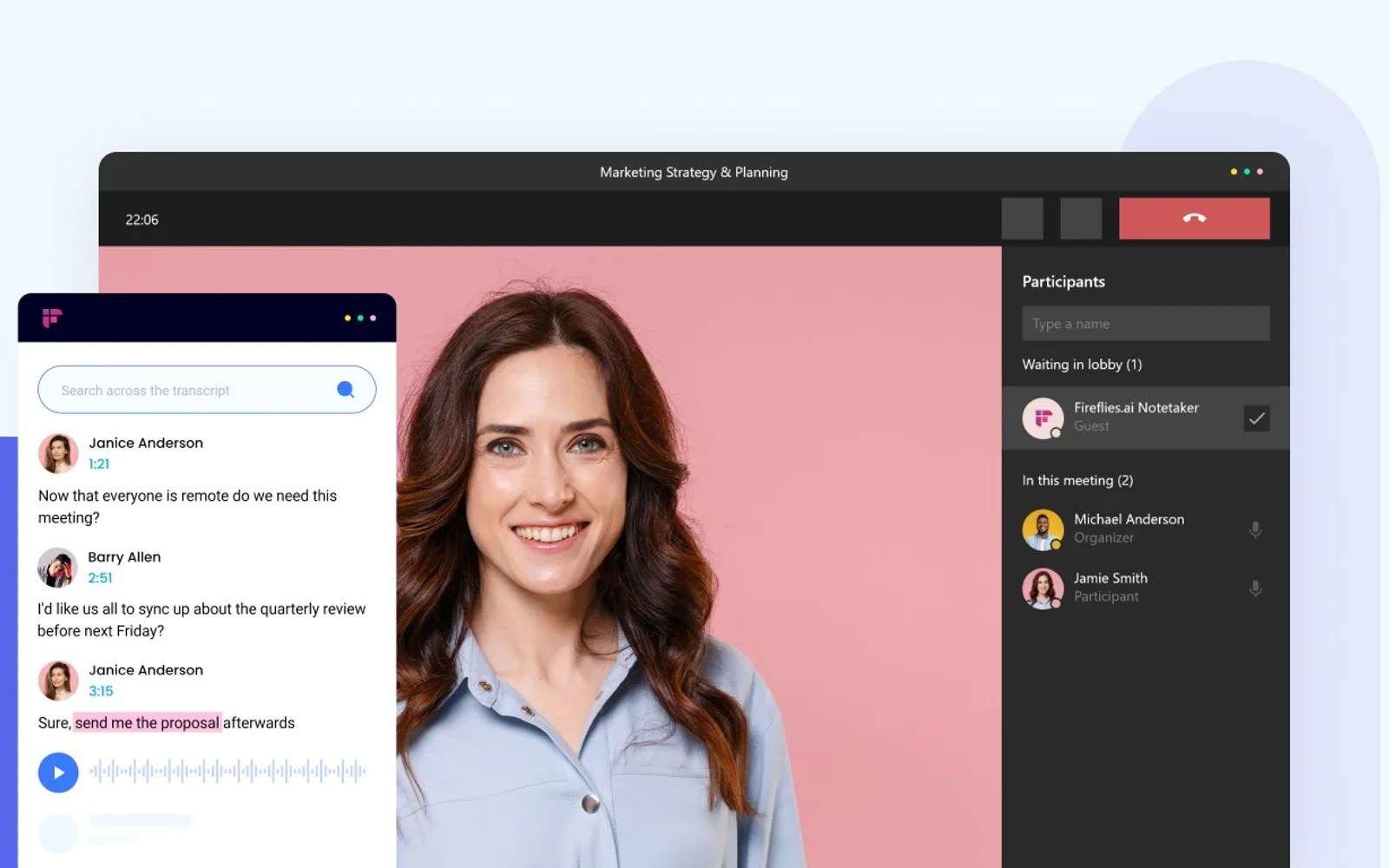Image resolution: width=1389 pixels, height=868 pixels.
Task: Click the 'Barry Allen' speaker name
Action: [124, 556]
